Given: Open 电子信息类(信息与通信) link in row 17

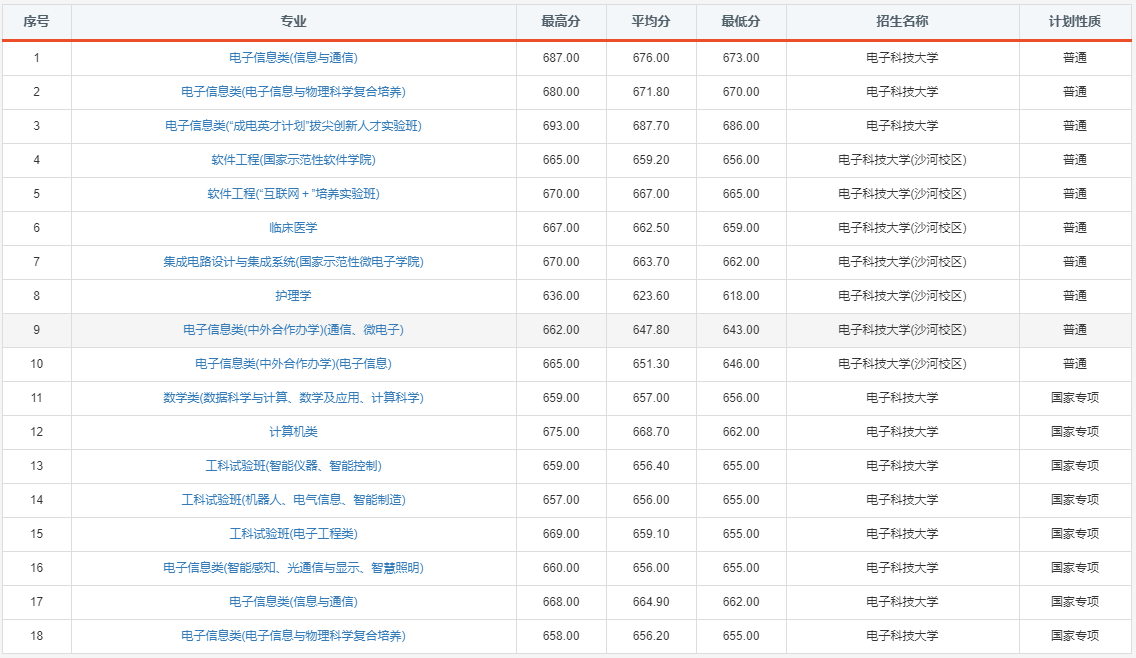Looking at the screenshot, I should point(293,603).
